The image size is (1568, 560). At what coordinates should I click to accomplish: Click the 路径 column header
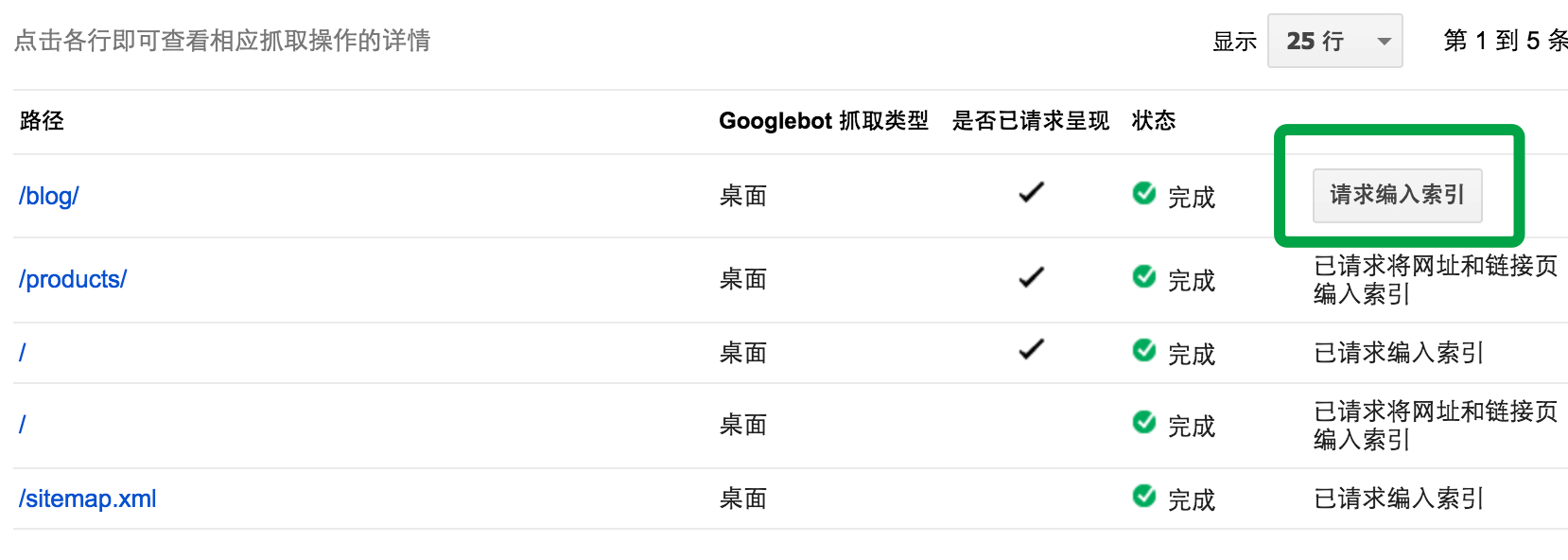coord(42,120)
